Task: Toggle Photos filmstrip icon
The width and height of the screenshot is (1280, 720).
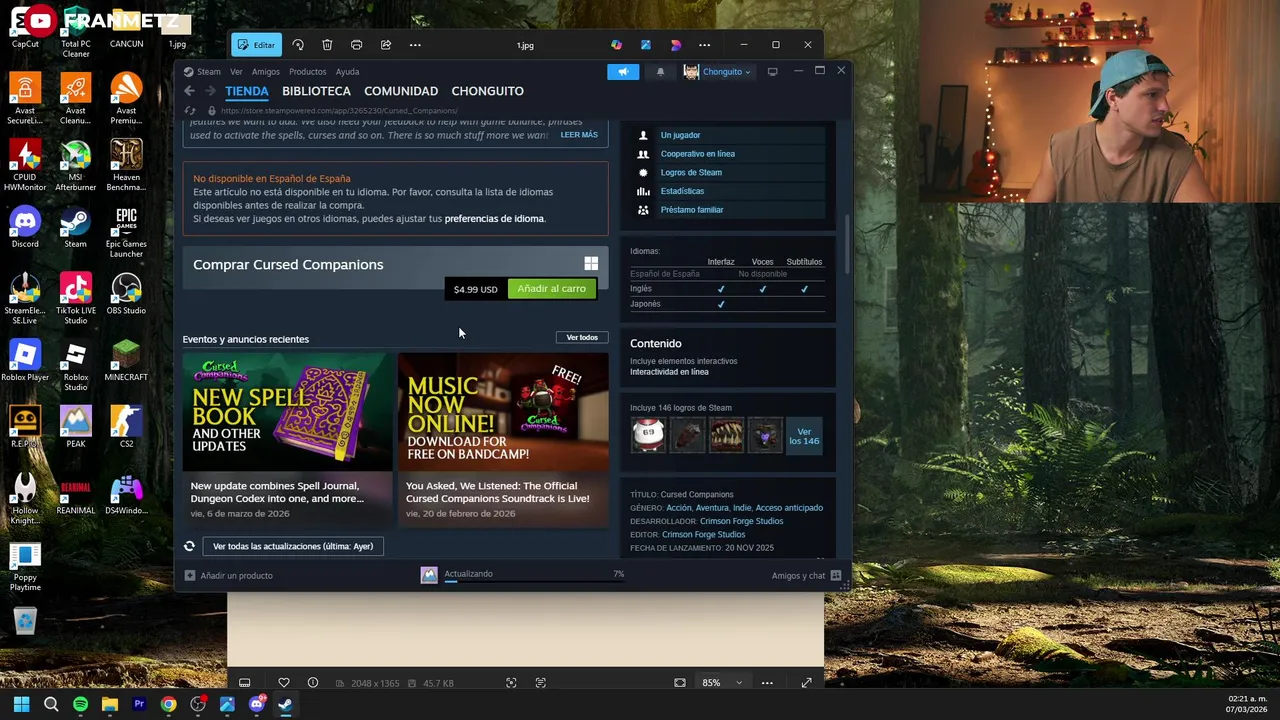Action: 244,683
